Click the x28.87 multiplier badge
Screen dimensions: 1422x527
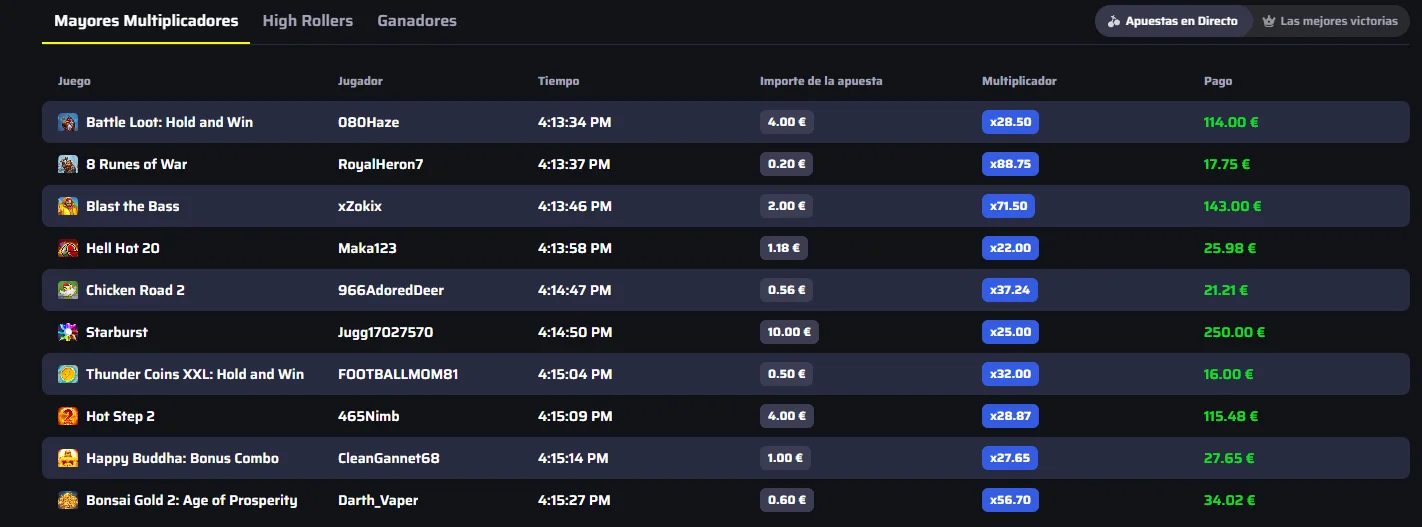[x=1010, y=416]
